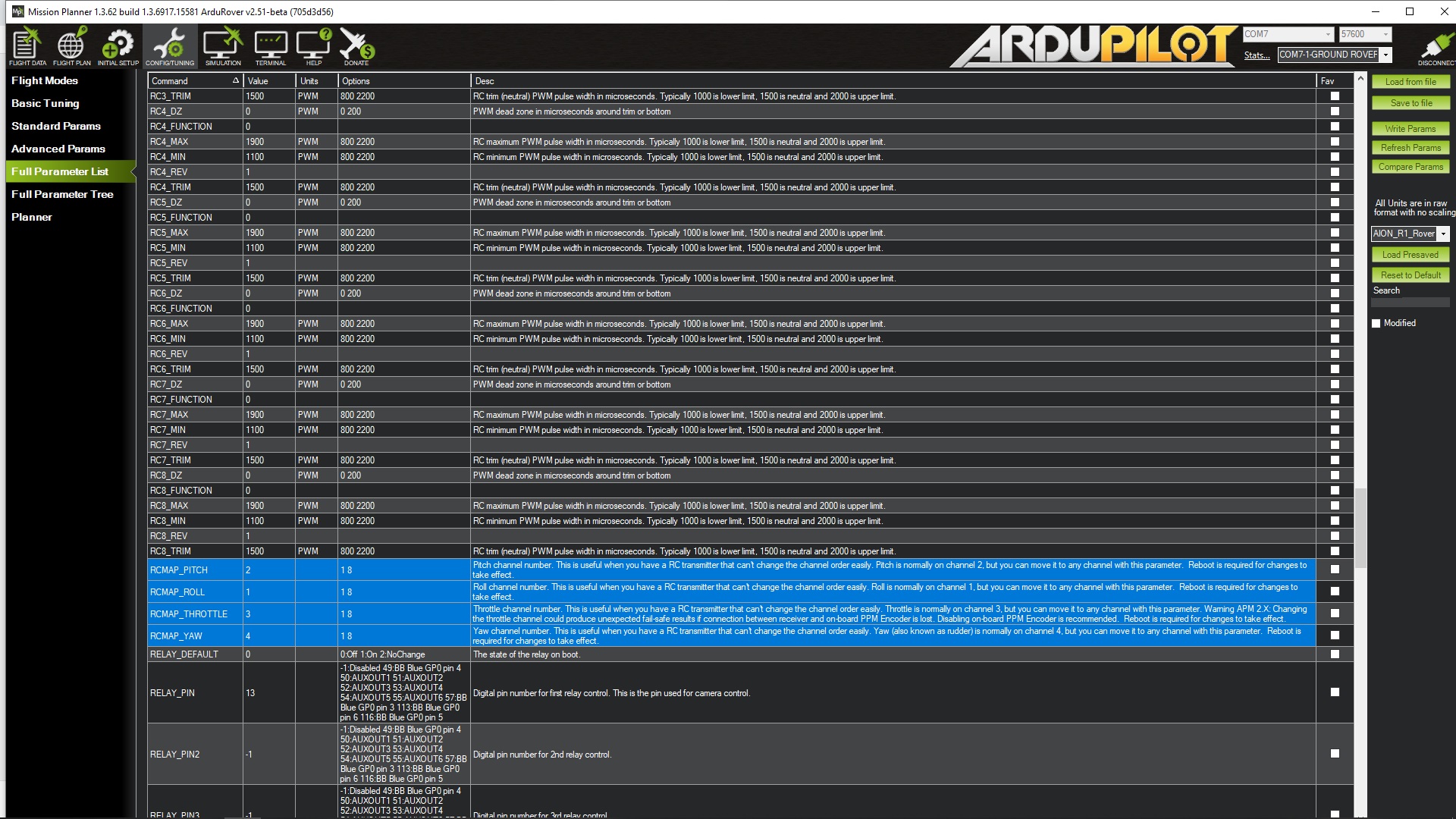Viewport: 1456px width, 819px height.
Task: Click the parameter Search input field
Action: point(1410,303)
